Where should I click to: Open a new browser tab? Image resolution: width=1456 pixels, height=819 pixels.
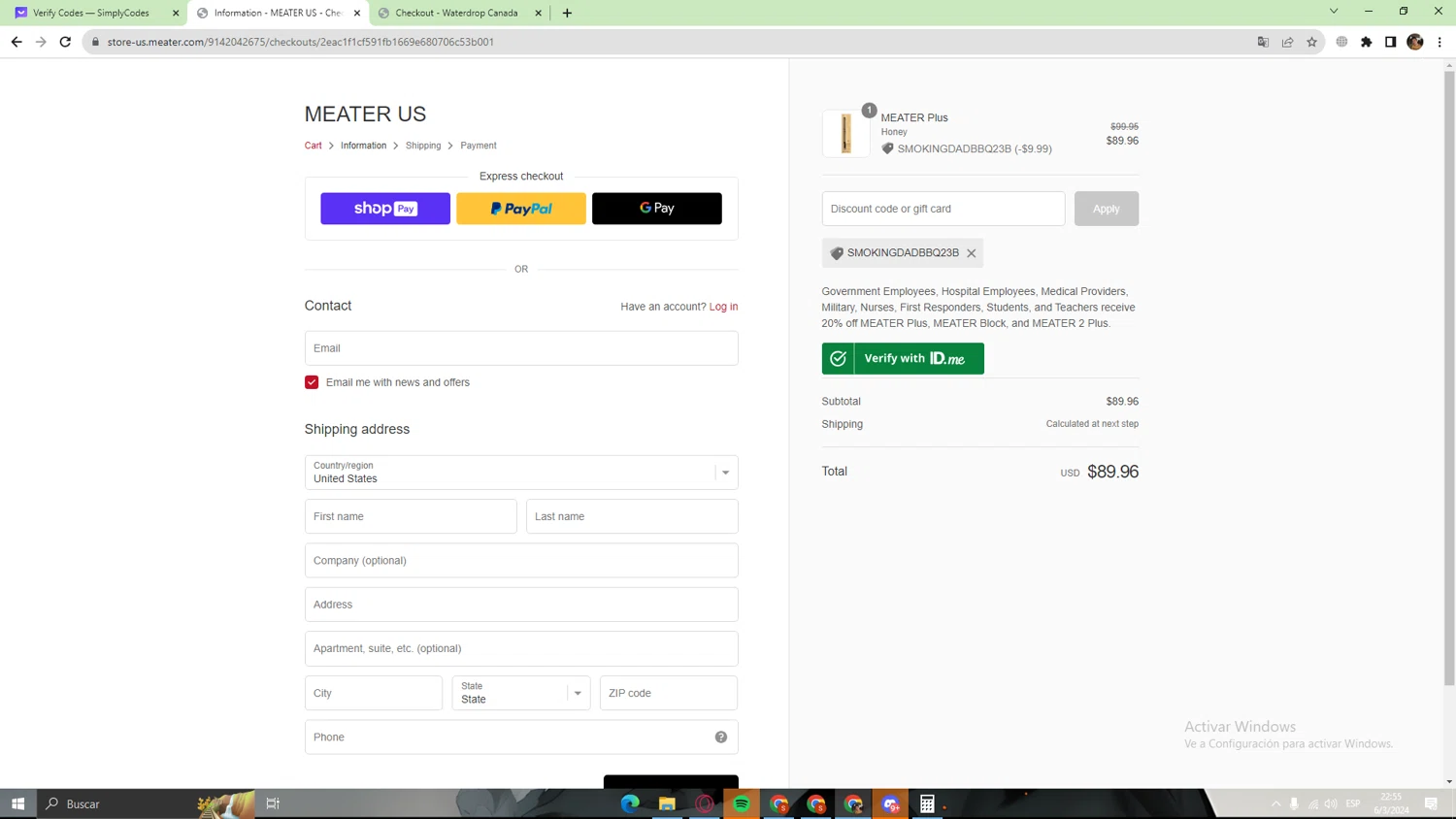567,13
